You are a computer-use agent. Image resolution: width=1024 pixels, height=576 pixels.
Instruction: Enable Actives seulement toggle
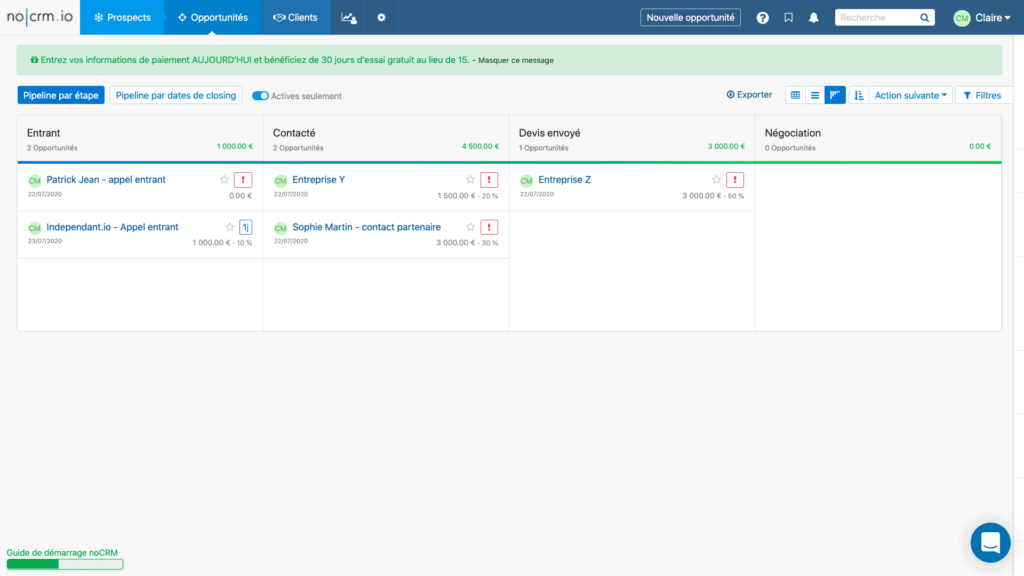coord(260,94)
